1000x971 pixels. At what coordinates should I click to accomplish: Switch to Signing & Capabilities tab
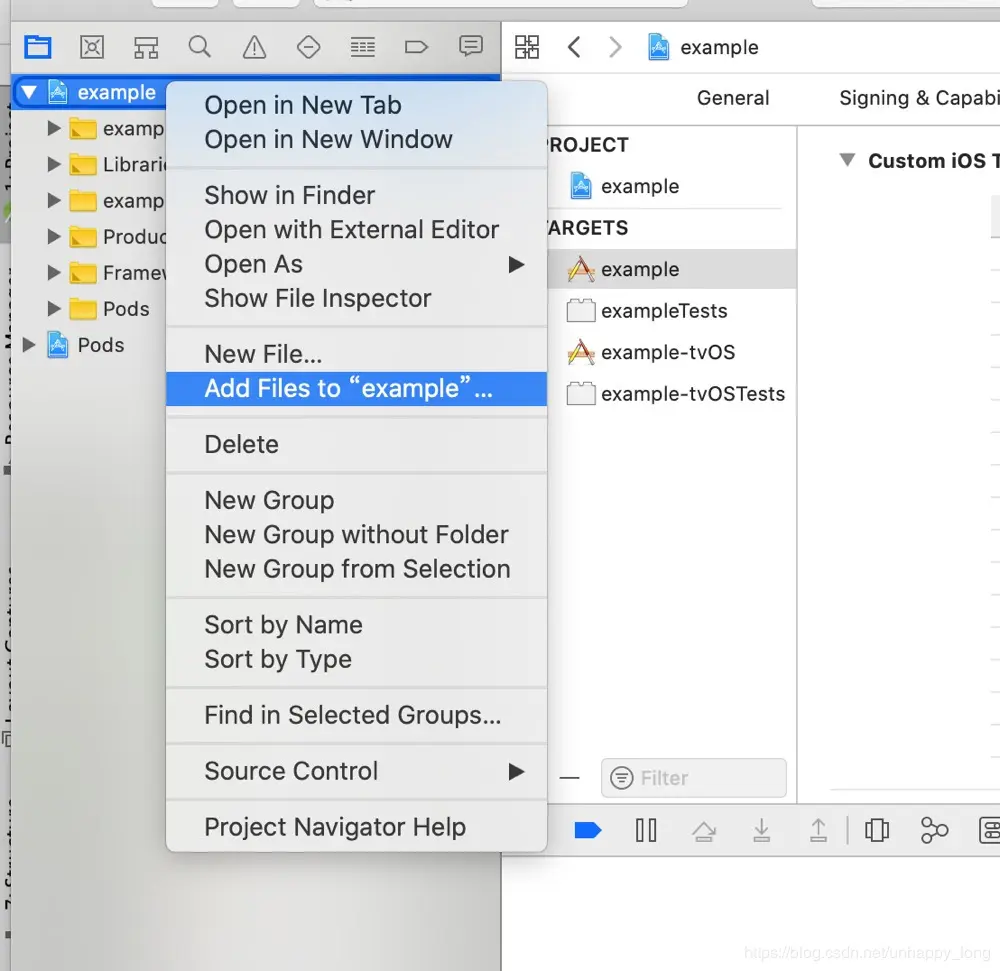click(919, 98)
